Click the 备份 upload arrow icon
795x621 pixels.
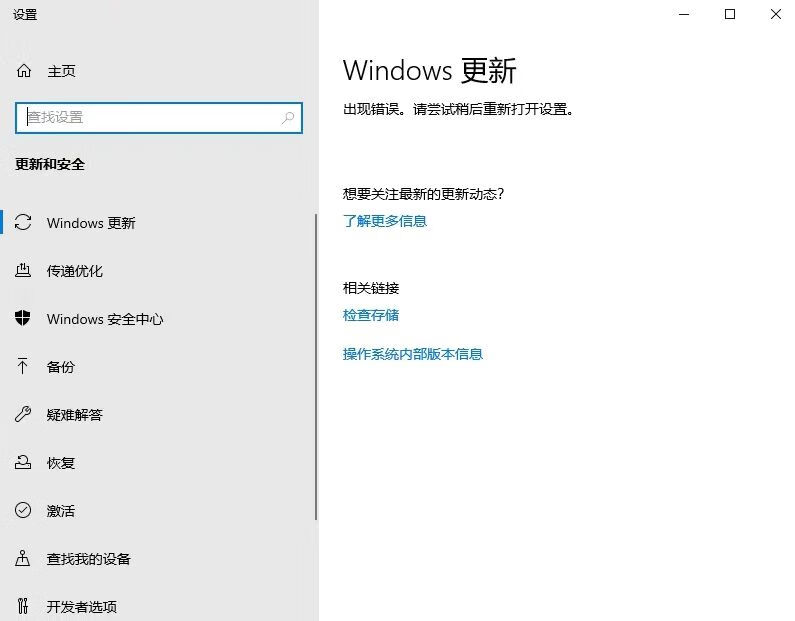(23, 366)
